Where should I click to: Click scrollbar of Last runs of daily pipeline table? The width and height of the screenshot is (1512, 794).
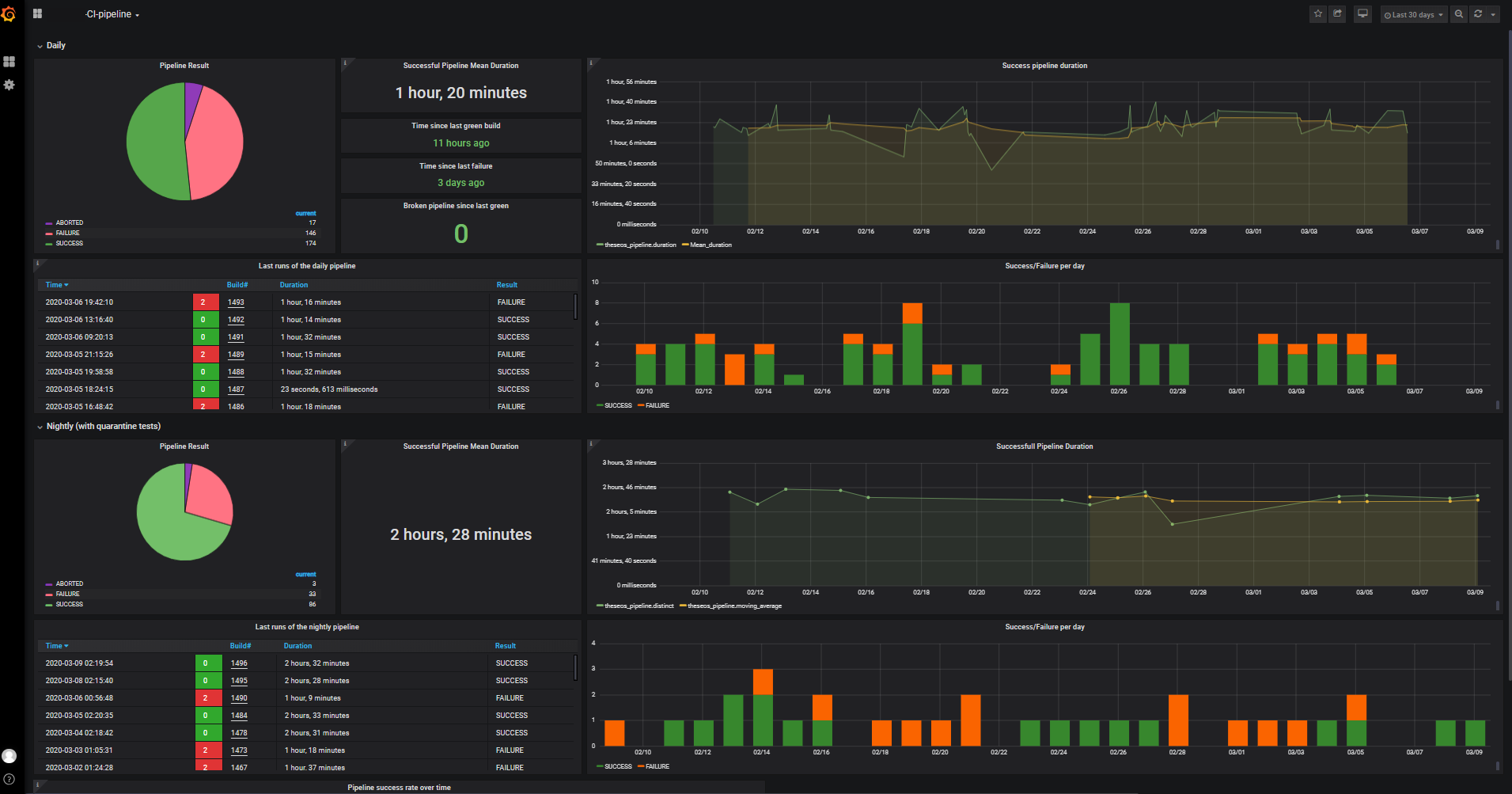(x=575, y=306)
